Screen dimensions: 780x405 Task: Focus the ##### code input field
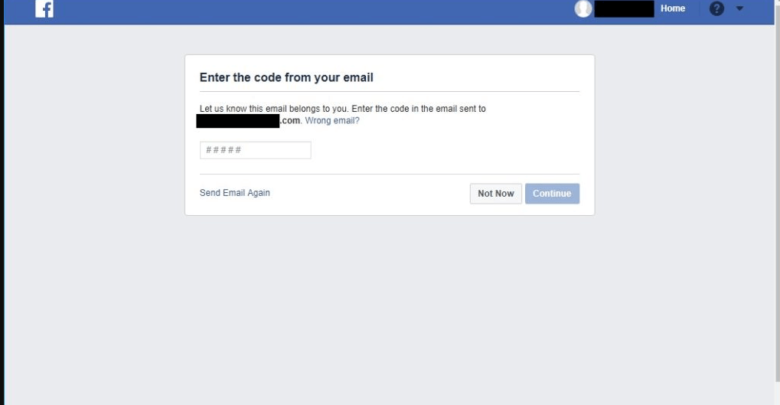coord(256,150)
